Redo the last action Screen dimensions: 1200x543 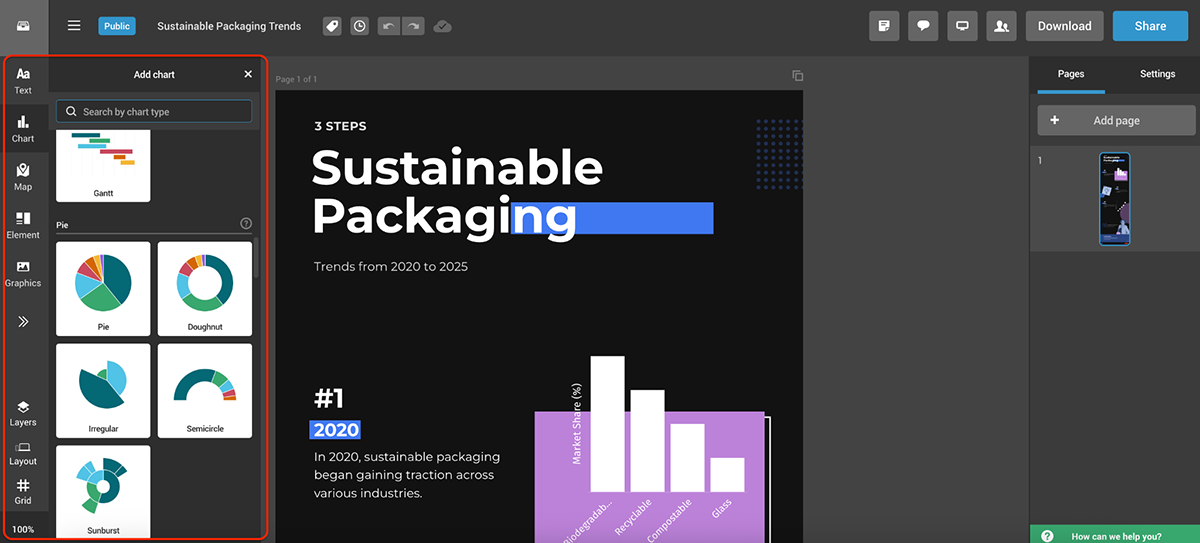pos(413,26)
